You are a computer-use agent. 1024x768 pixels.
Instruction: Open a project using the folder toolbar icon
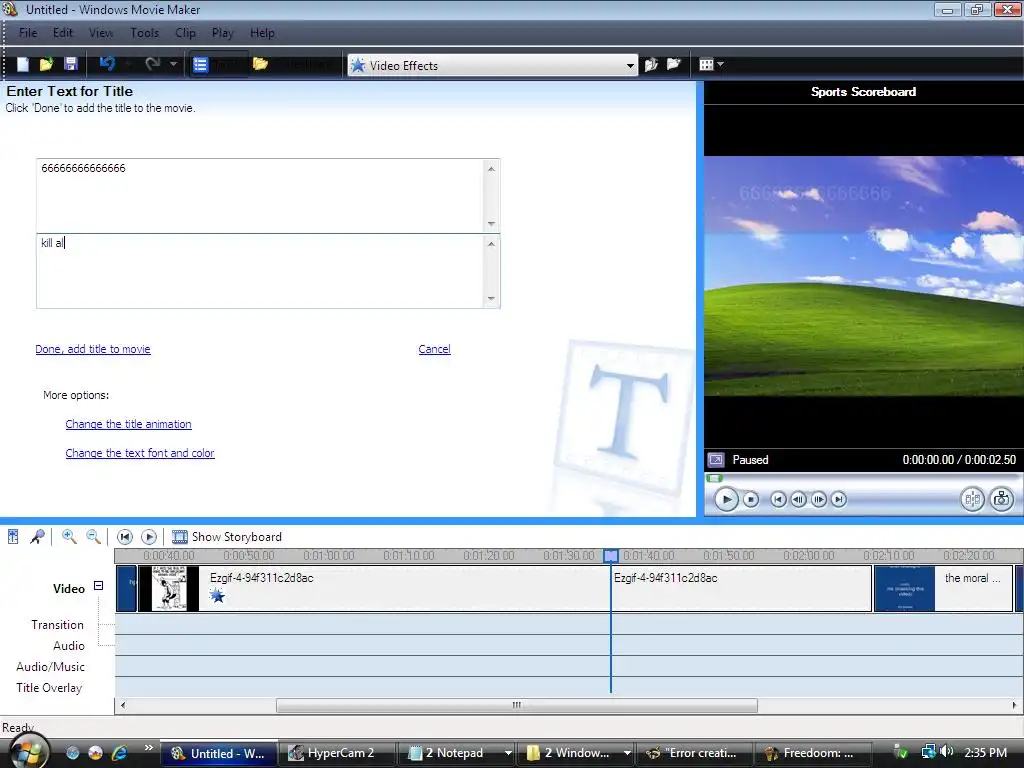(x=46, y=64)
